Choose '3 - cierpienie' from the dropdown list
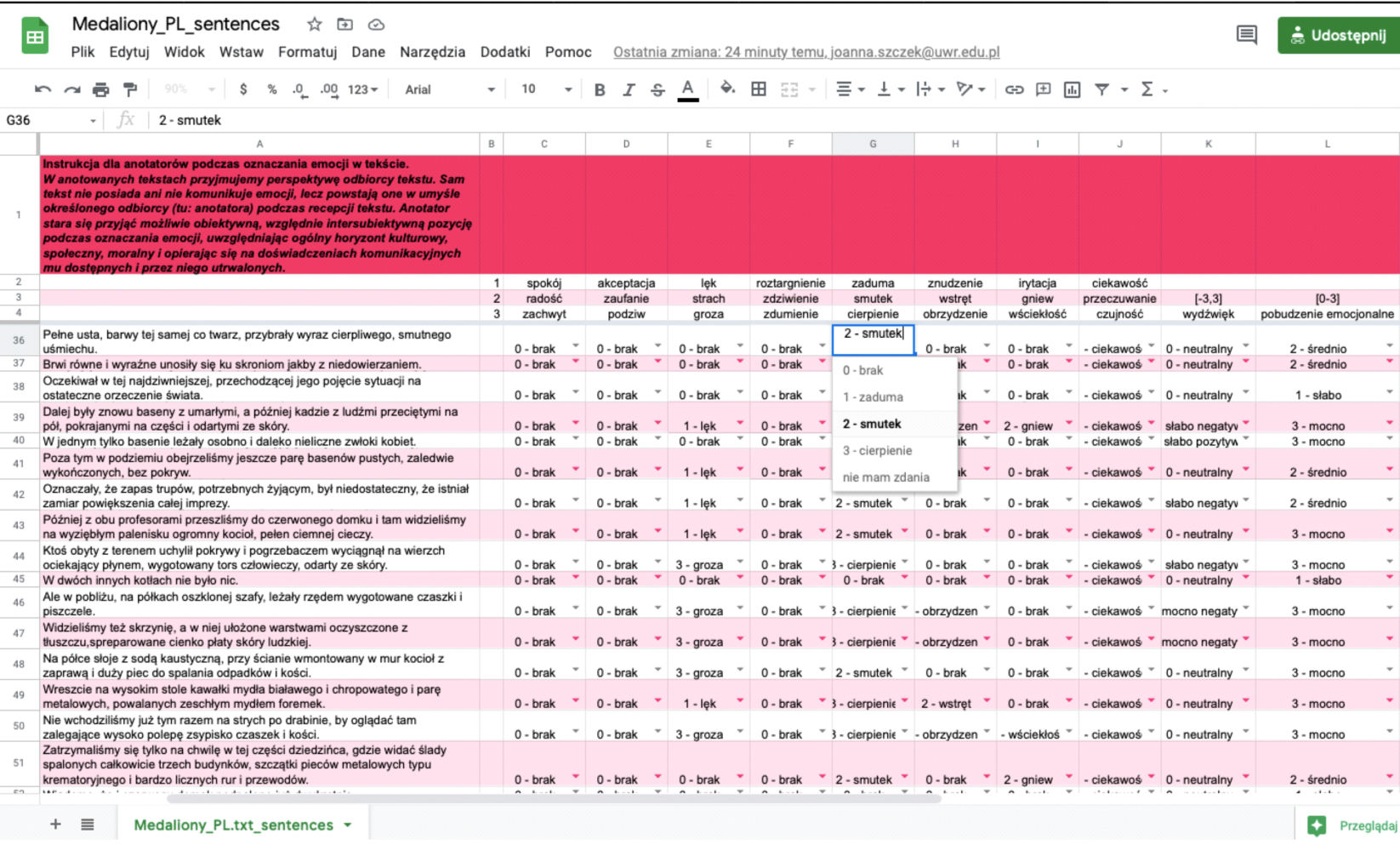The width and height of the screenshot is (1400, 862). point(877,450)
